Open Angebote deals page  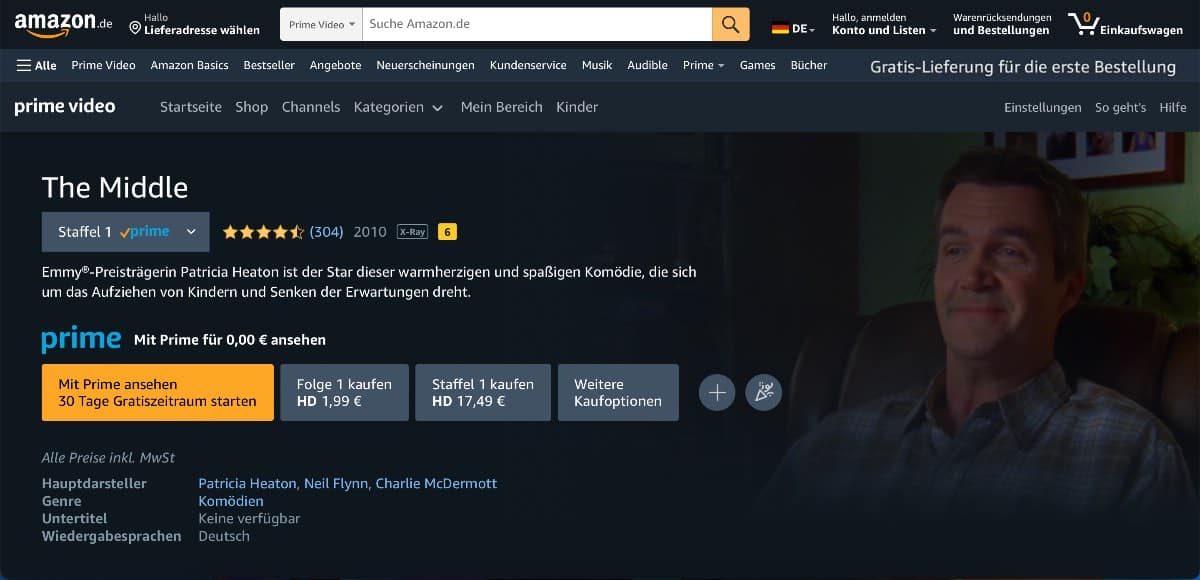(x=335, y=65)
